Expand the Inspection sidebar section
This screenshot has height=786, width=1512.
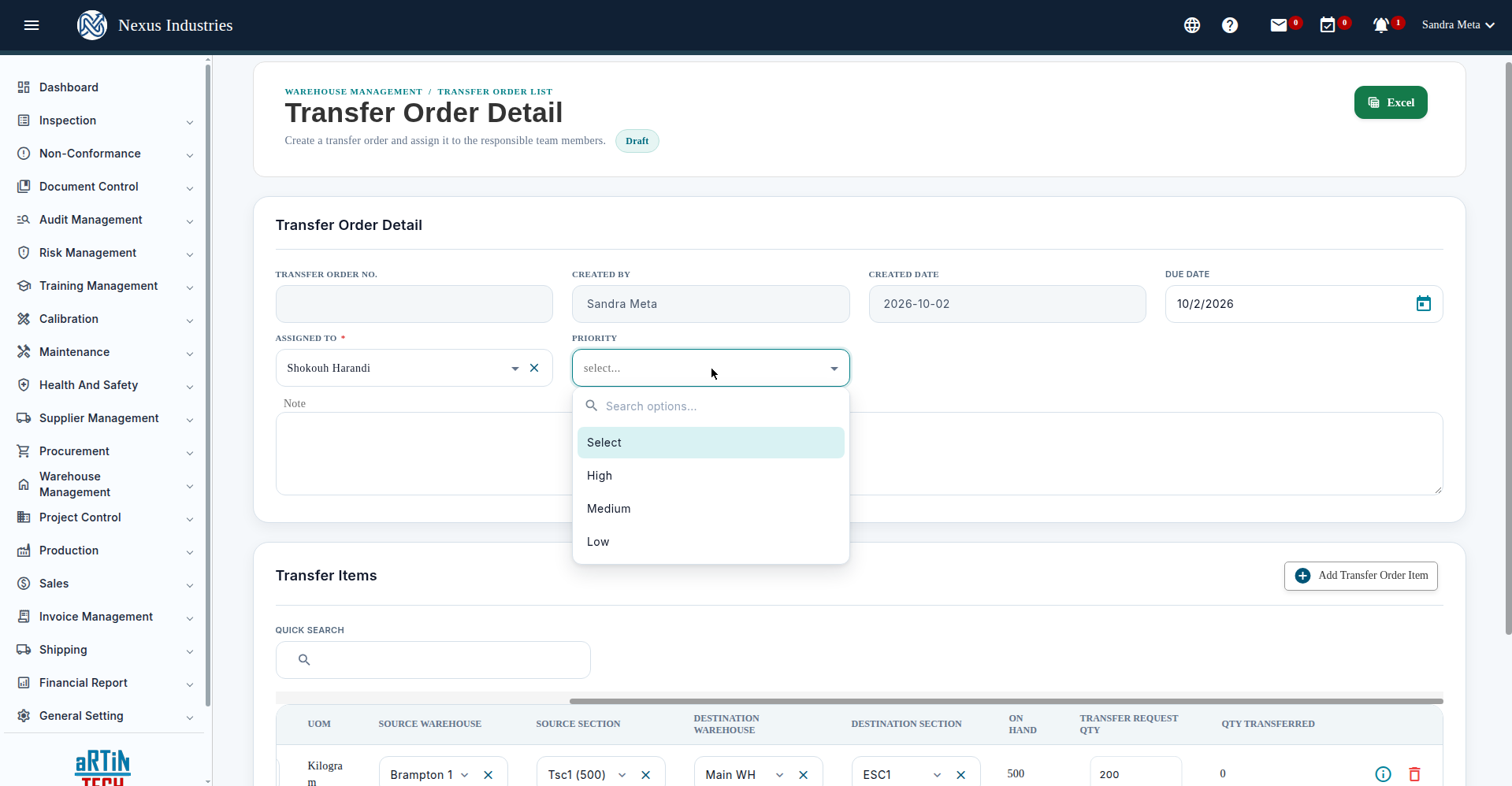pos(190,122)
